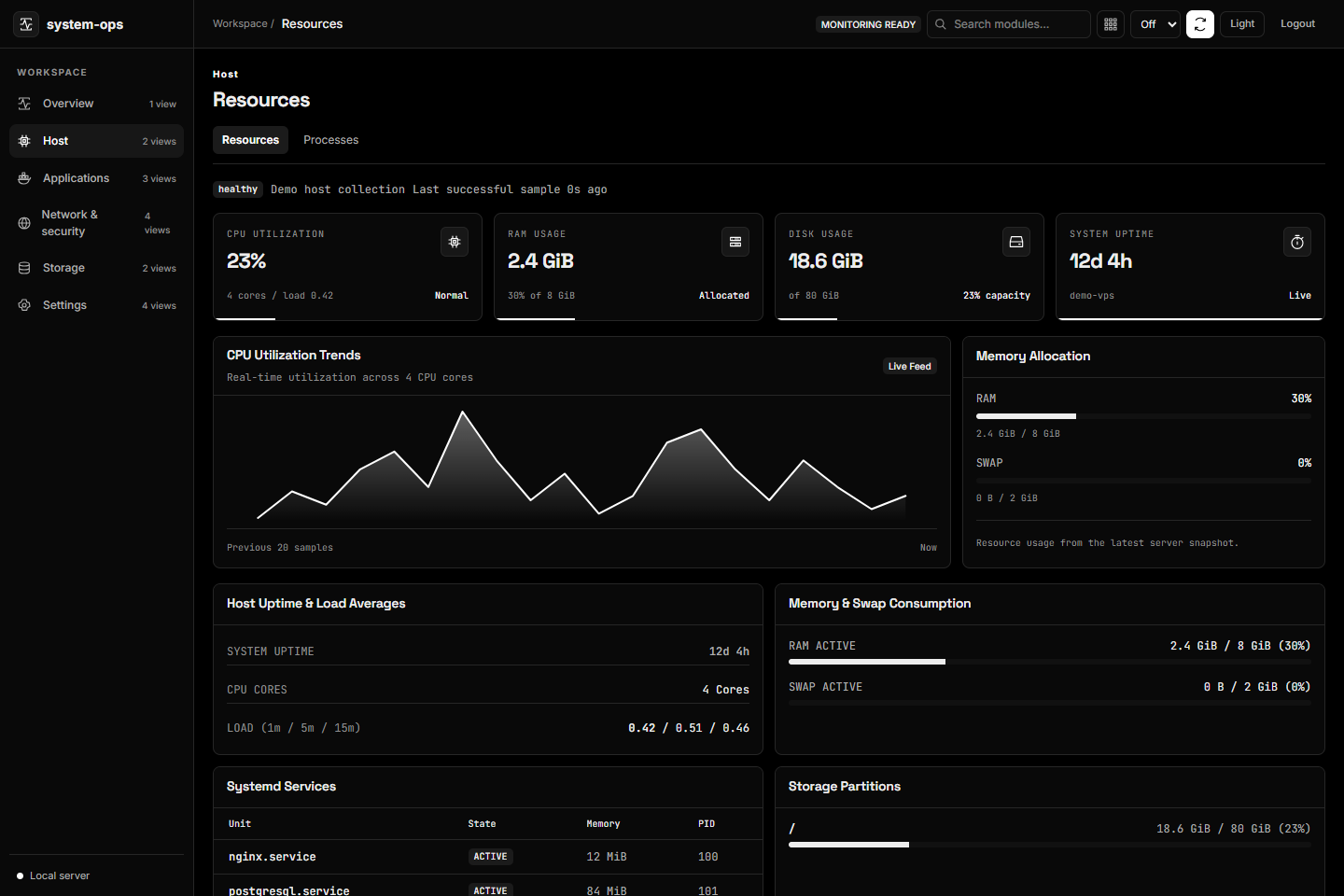Click the postgresql.service unit name

click(x=289, y=890)
